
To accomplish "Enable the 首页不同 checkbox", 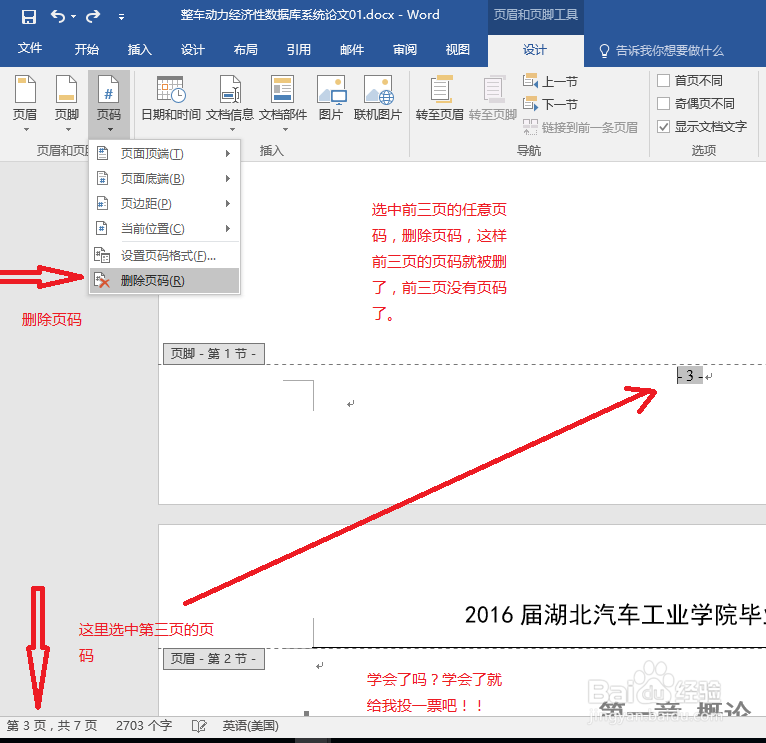I will [663, 81].
